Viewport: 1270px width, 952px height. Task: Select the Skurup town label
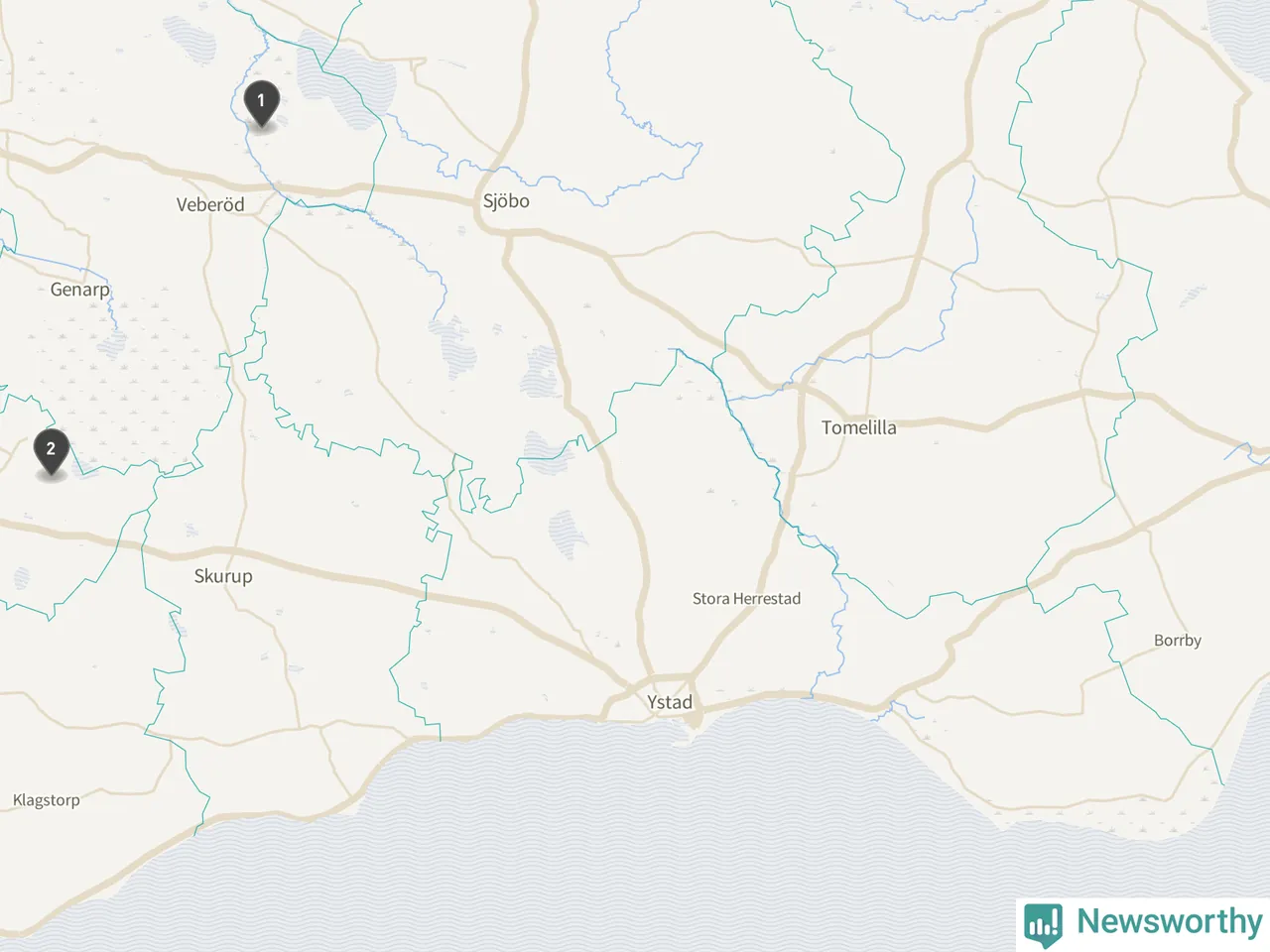click(223, 576)
